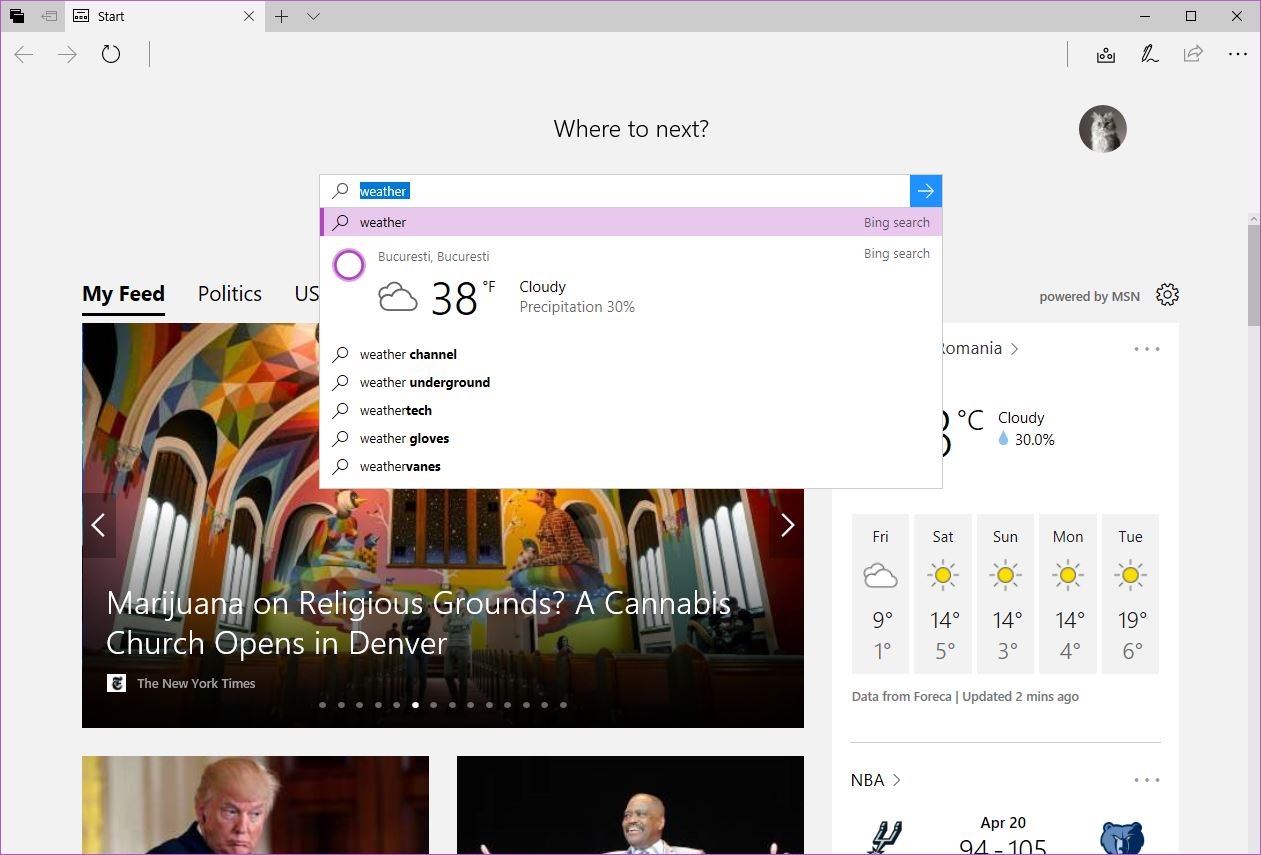
Task: Open a new tab with plus icon
Action: click(x=282, y=16)
